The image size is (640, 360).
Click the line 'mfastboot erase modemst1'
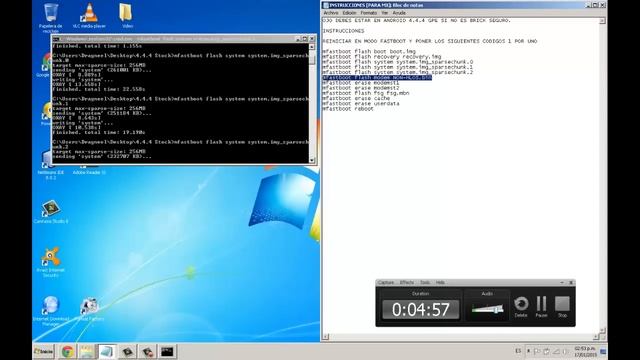(x=361, y=83)
